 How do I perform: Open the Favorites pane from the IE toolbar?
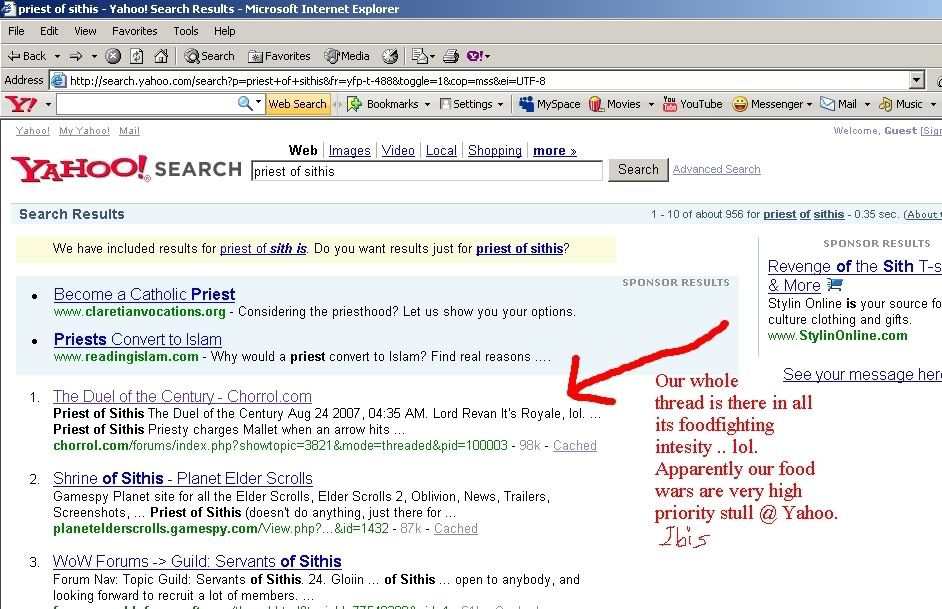(x=279, y=56)
